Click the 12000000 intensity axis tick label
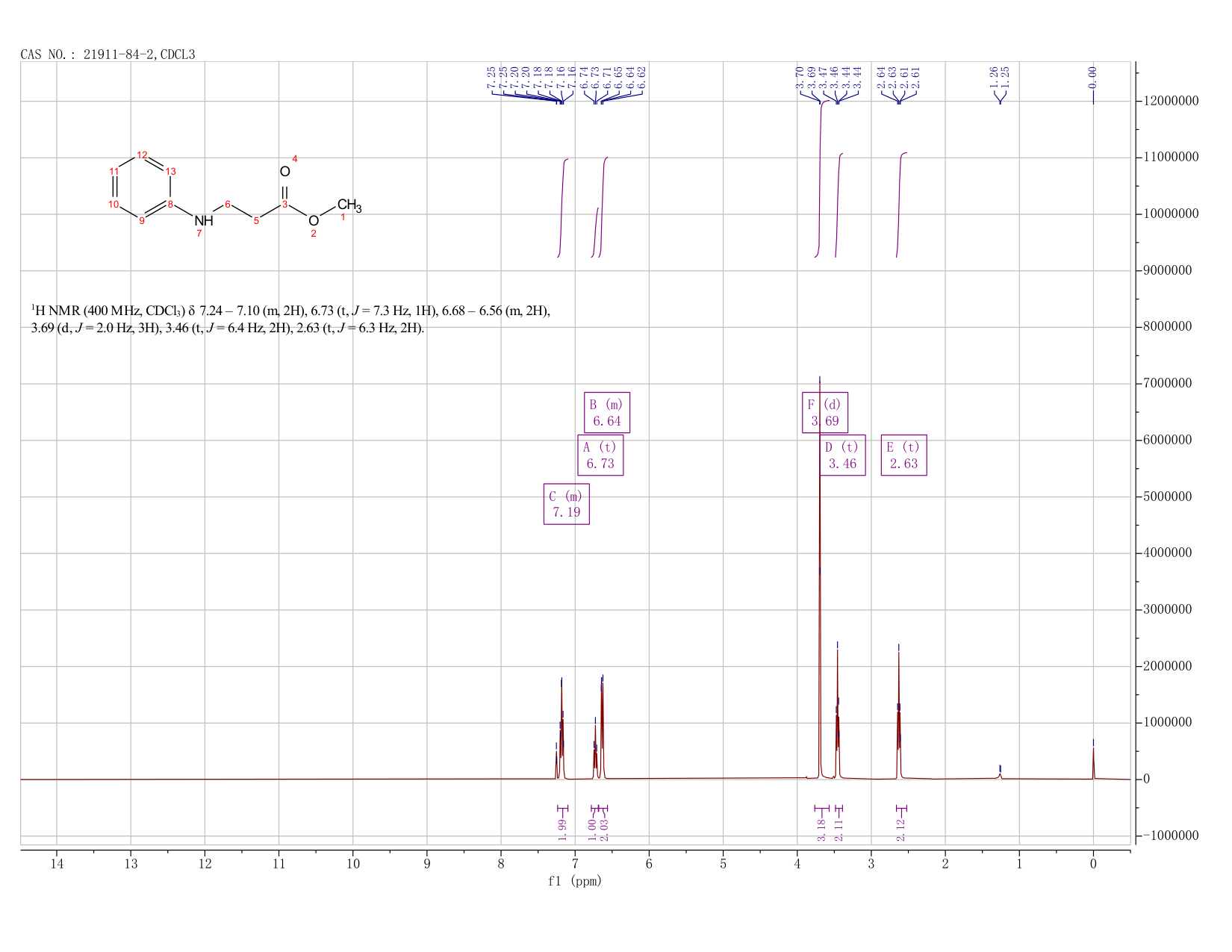This screenshot has width=1232, height=952. click(x=1172, y=101)
